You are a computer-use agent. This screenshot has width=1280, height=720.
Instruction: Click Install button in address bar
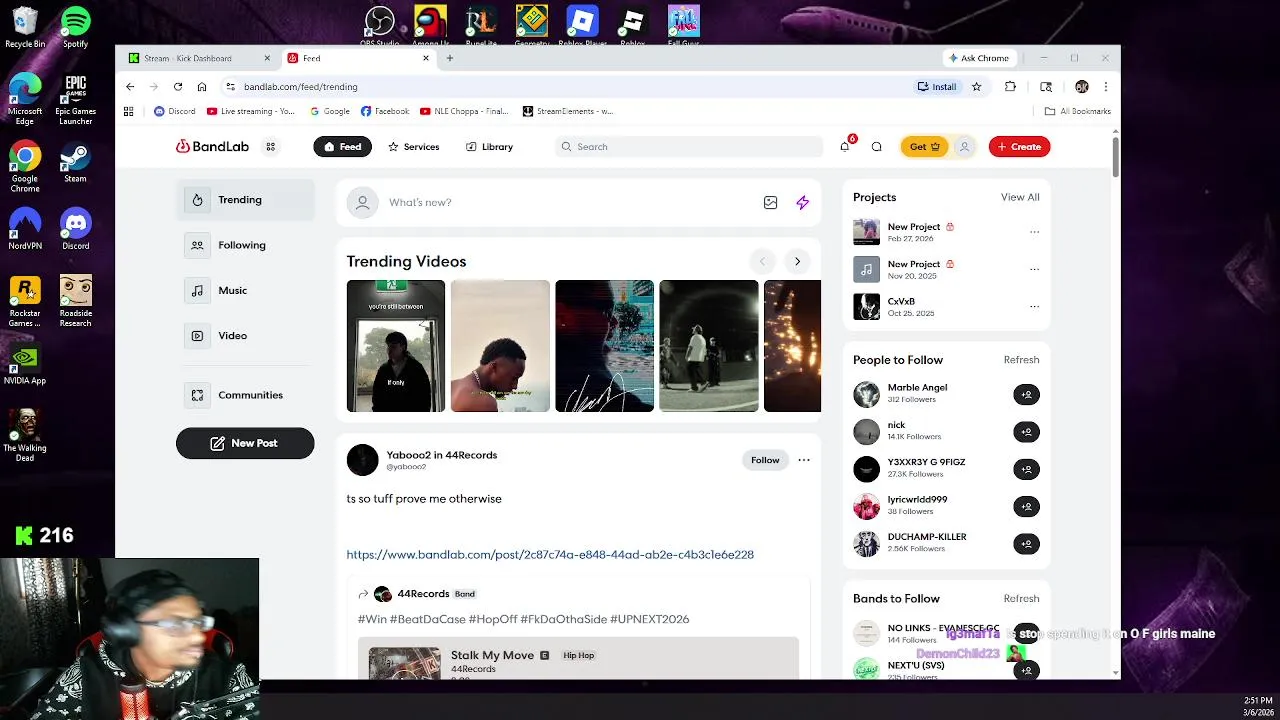[937, 87]
